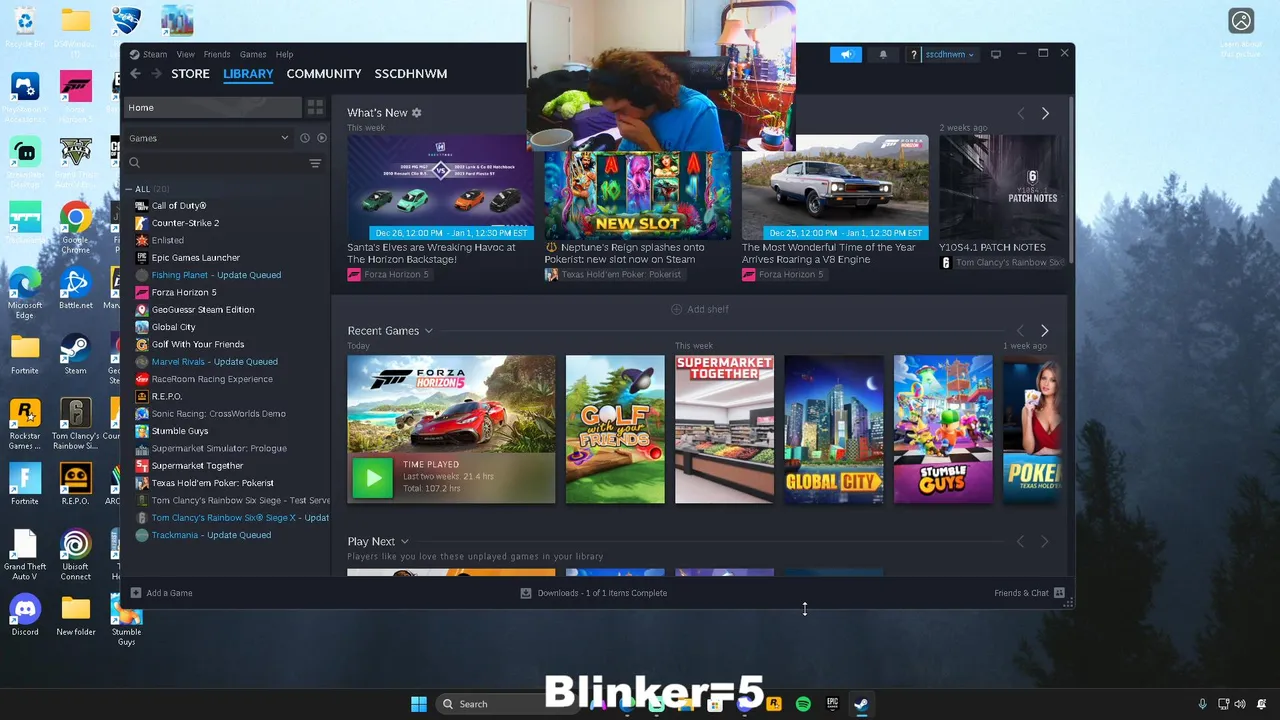Expand the Recent Games shelf dropdown
The width and height of the screenshot is (1280, 720).
tap(428, 331)
